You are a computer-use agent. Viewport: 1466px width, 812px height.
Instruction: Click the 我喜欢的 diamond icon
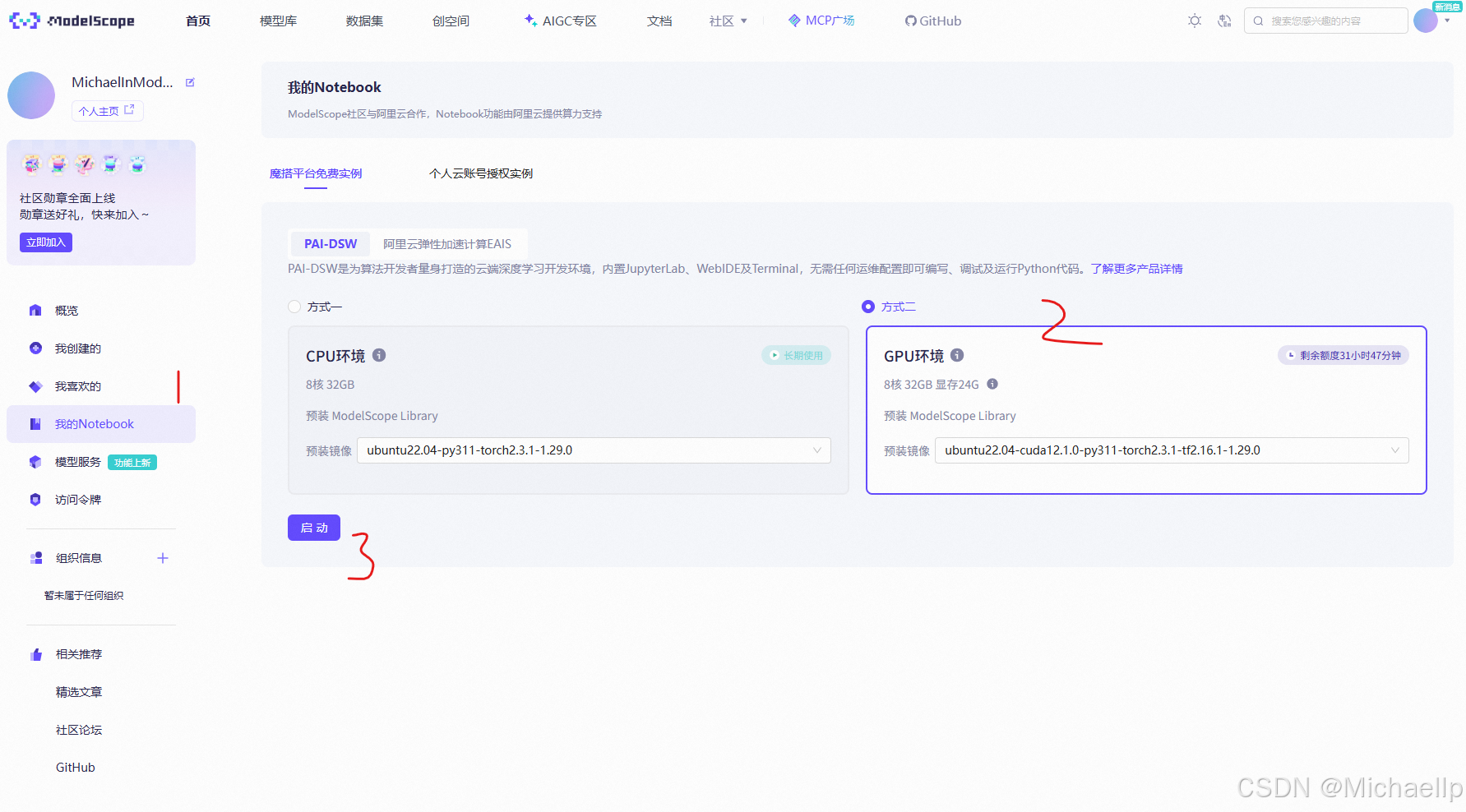[x=35, y=386]
